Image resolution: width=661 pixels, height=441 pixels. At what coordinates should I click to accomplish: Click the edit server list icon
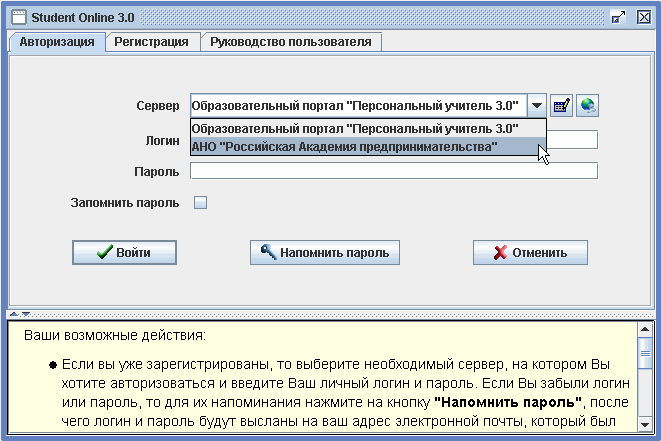click(x=561, y=105)
